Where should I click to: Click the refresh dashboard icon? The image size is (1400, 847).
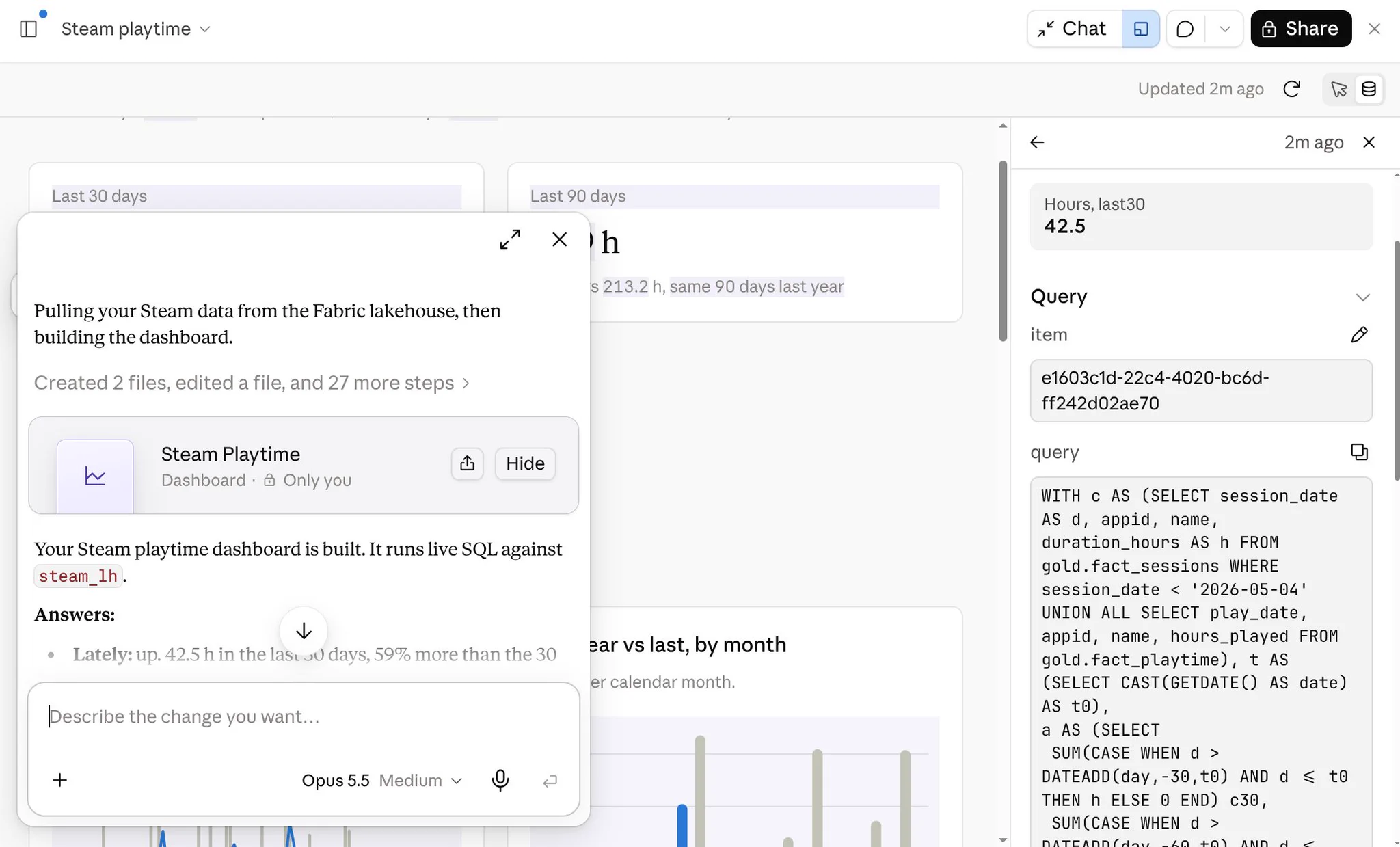[1291, 89]
